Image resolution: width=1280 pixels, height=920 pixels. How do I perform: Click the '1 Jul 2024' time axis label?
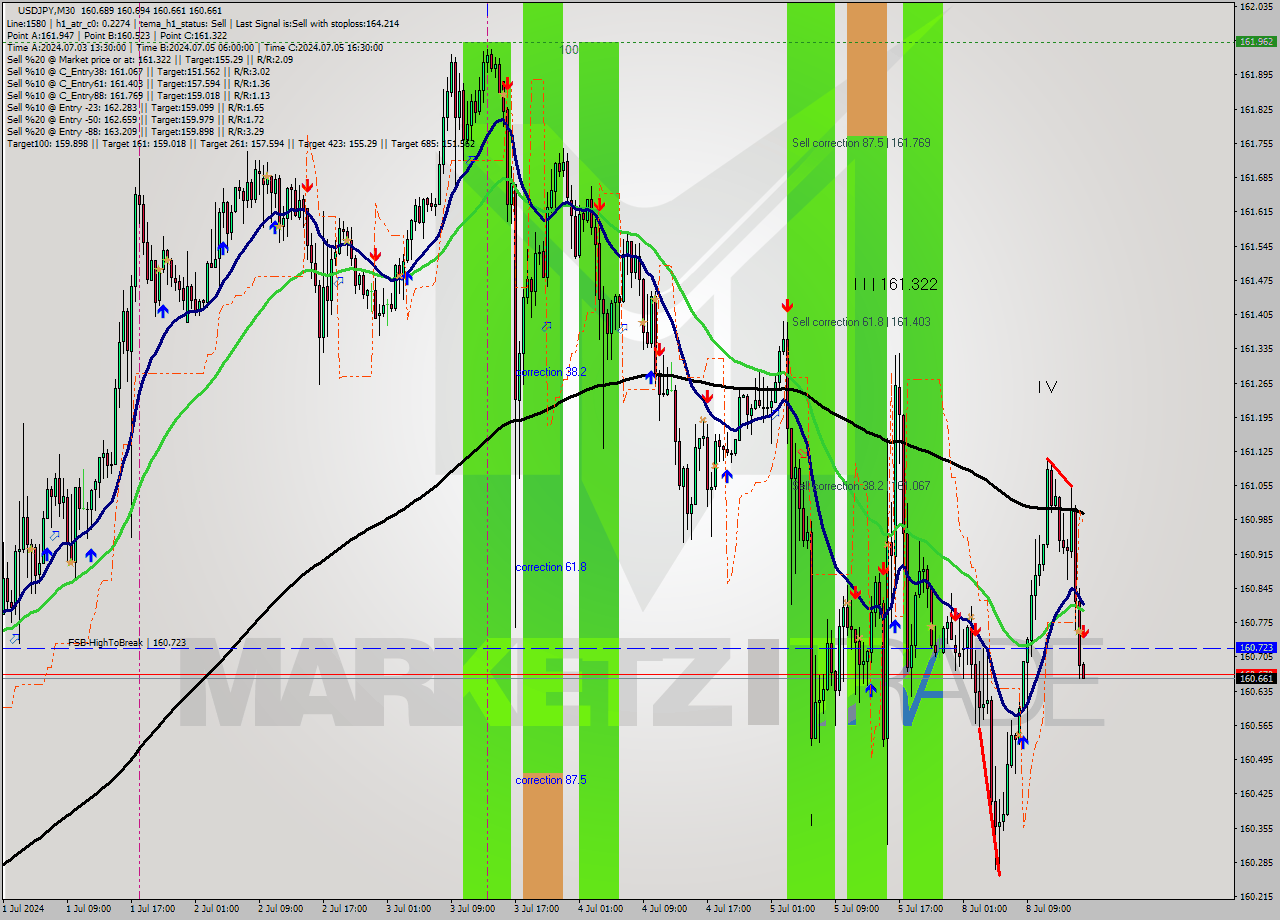(x=23, y=909)
